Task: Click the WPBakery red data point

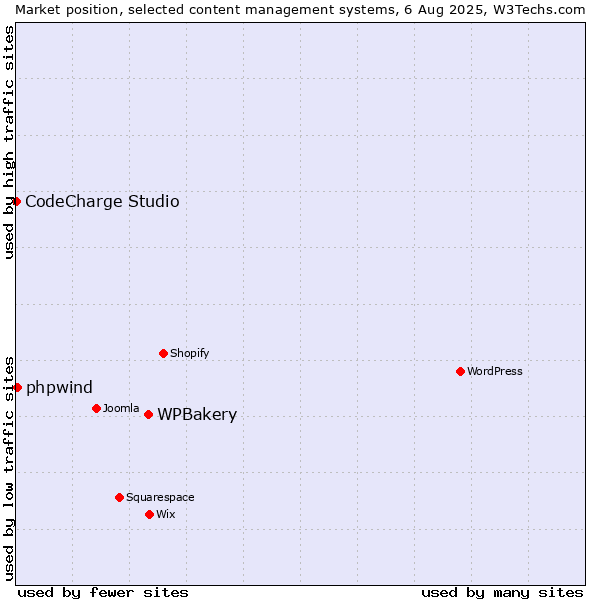Action: (x=148, y=414)
